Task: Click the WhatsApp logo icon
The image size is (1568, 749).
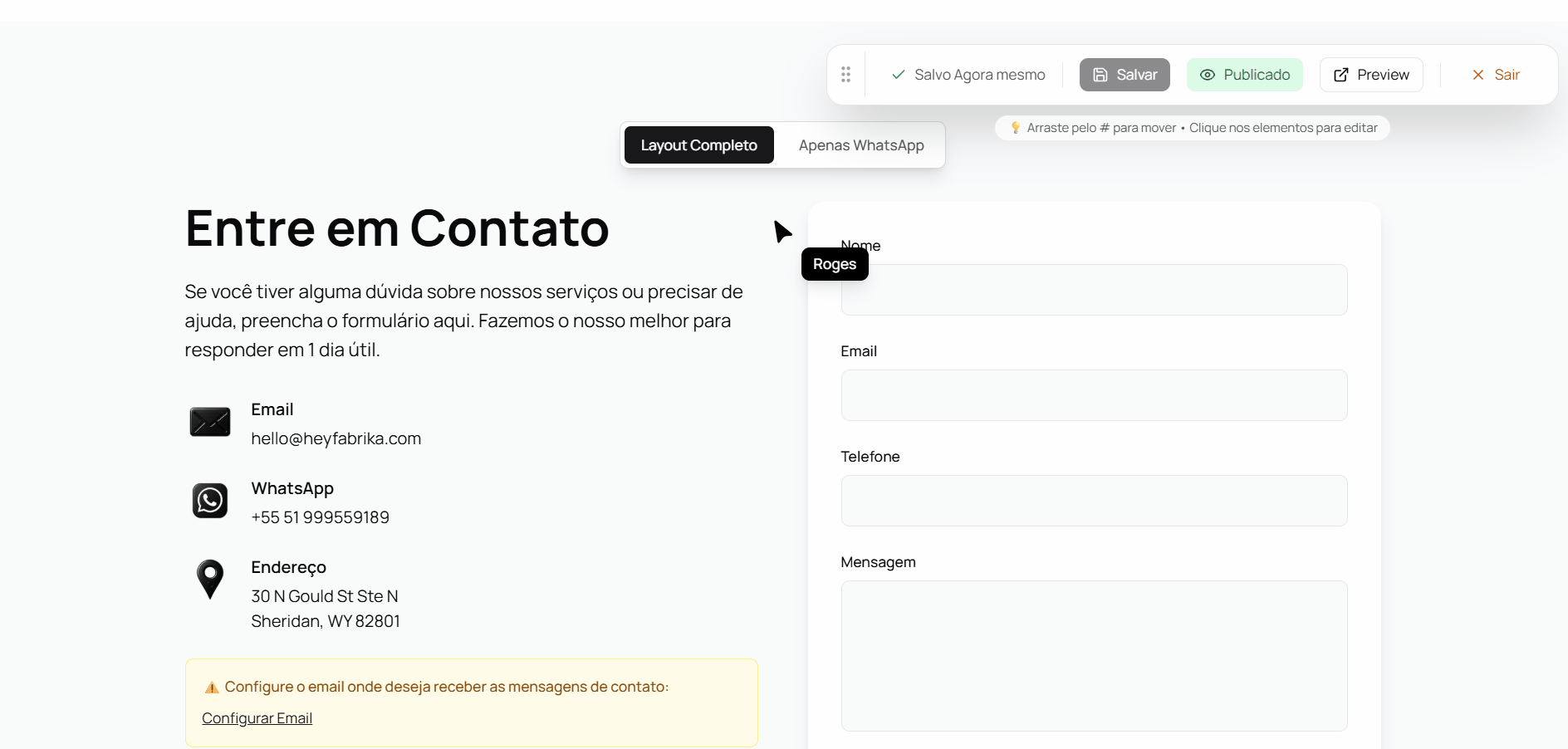Action: pos(209,501)
